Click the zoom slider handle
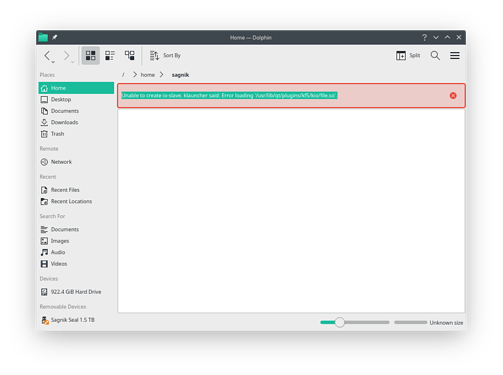The image size is (503, 375). (339, 322)
